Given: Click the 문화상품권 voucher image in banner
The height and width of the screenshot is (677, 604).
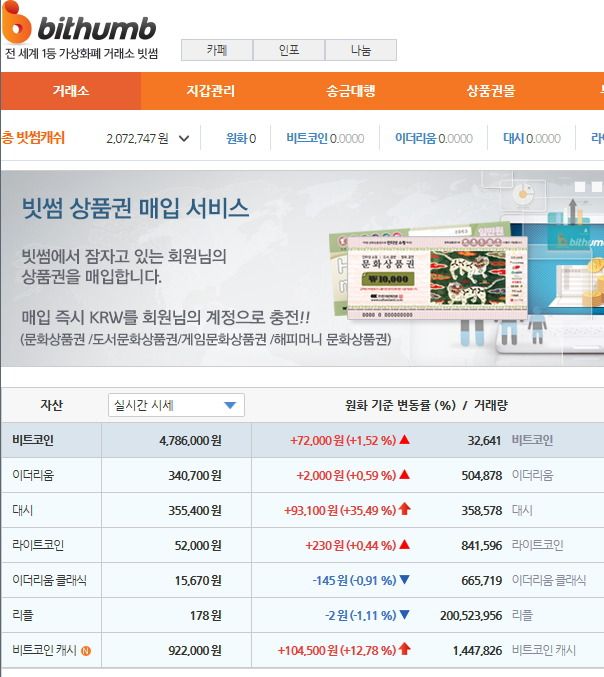Looking at the screenshot, I should (x=437, y=278).
